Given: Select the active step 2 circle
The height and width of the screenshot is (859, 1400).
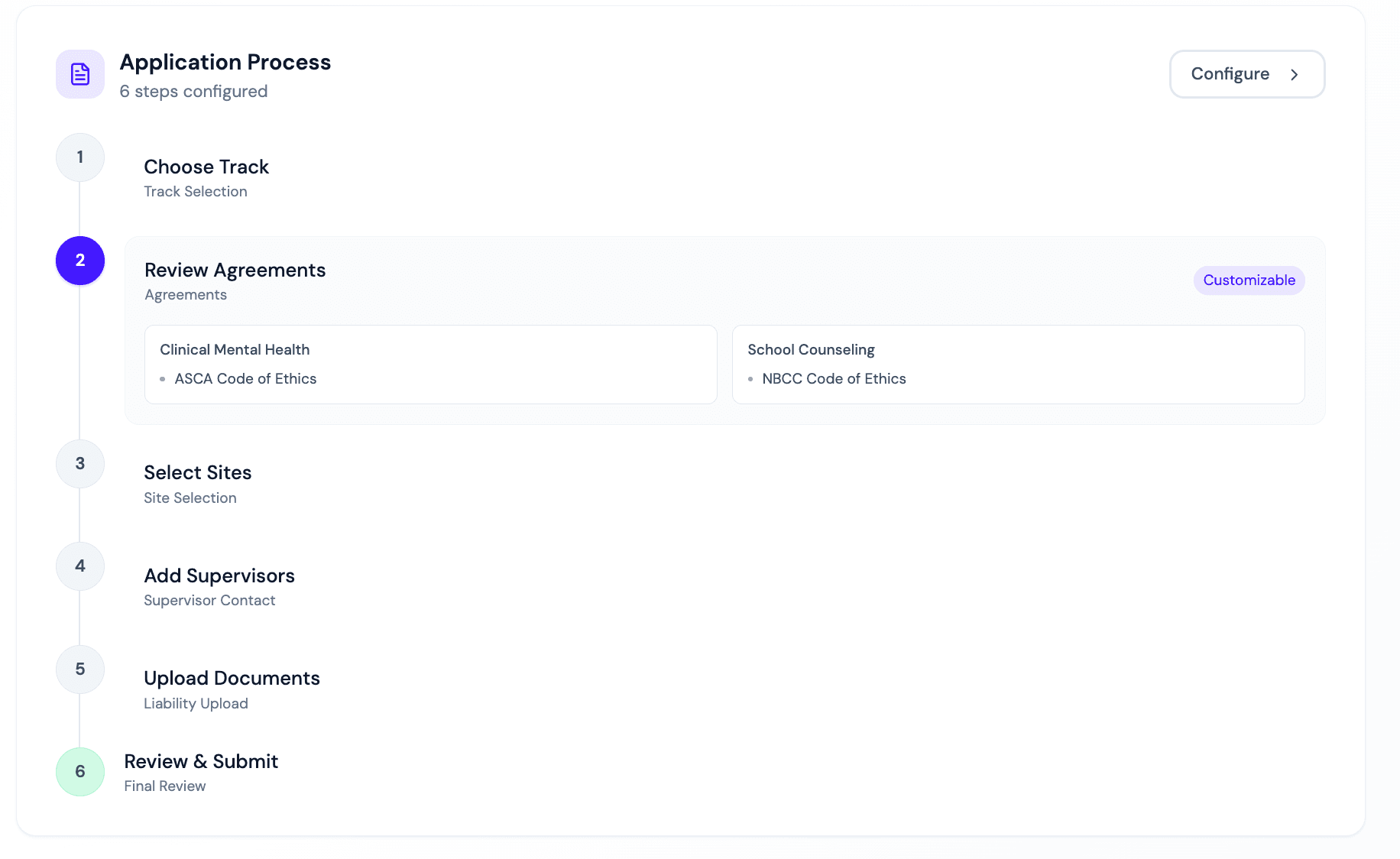Looking at the screenshot, I should tap(80, 261).
